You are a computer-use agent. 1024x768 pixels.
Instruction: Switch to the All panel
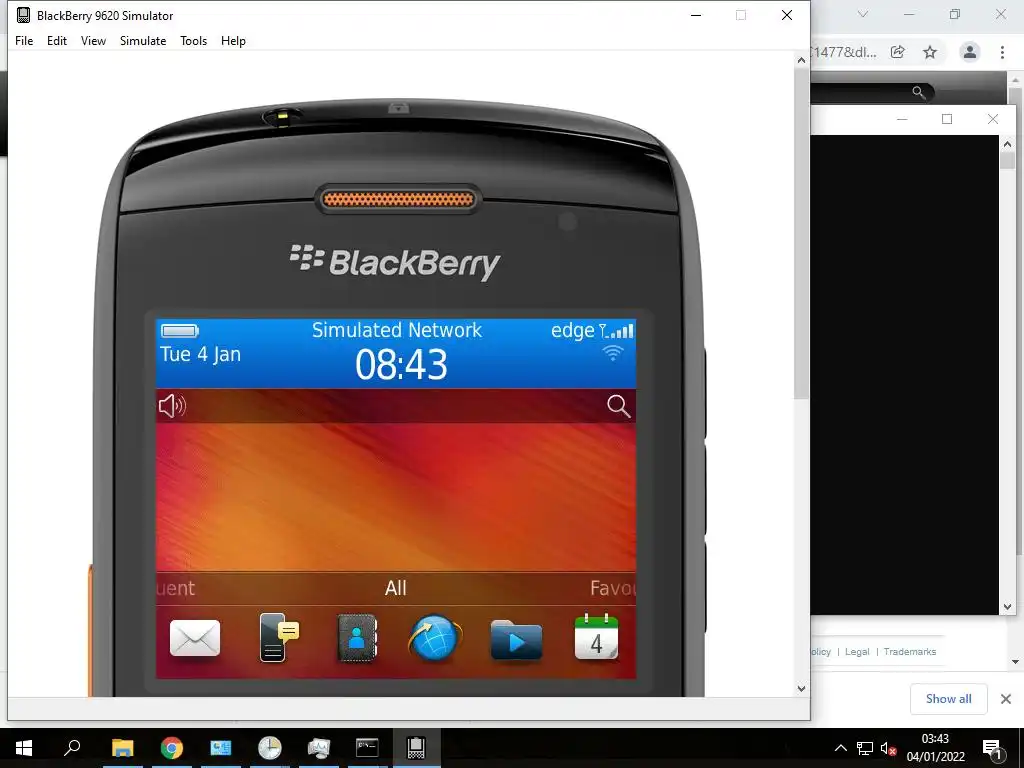point(396,588)
